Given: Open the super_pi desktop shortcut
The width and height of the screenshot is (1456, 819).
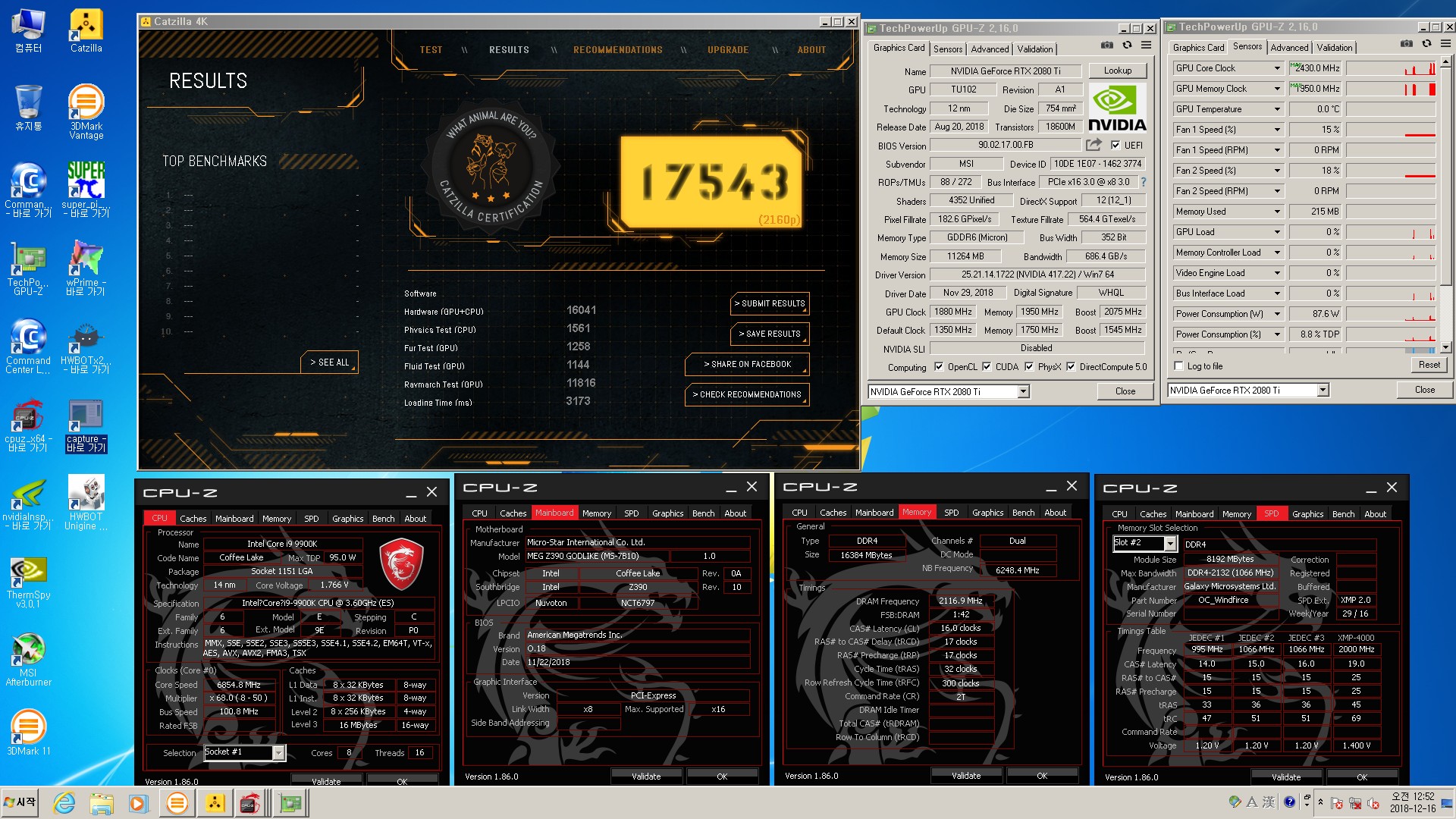Looking at the screenshot, I should 86,190.
